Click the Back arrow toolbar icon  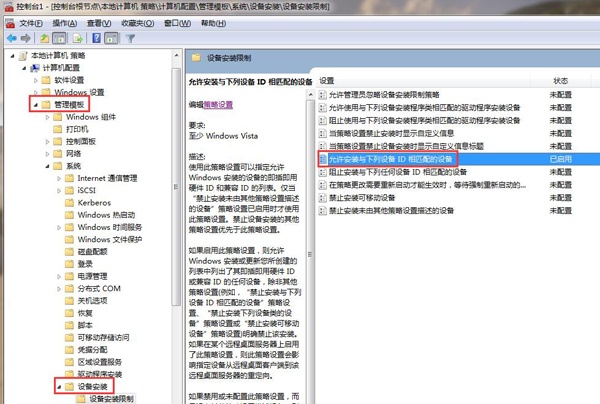point(12,38)
